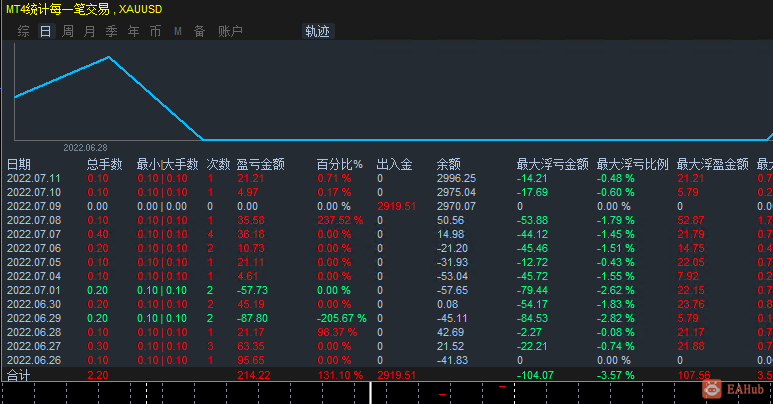The width and height of the screenshot is (773, 404).
Task: Click the 轨迹 track button
Action: point(318,32)
